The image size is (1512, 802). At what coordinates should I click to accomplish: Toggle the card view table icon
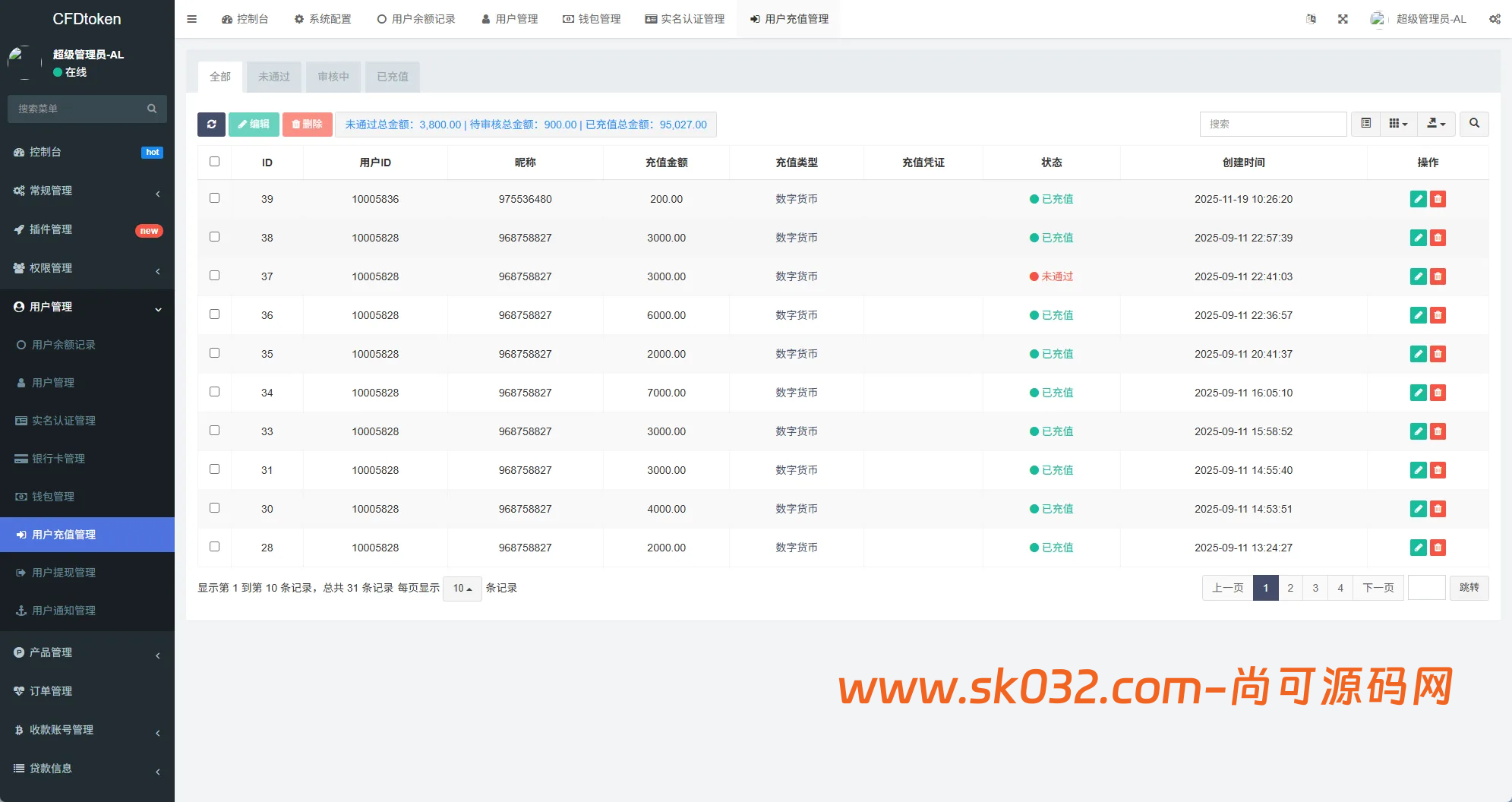pyautogui.click(x=1365, y=124)
